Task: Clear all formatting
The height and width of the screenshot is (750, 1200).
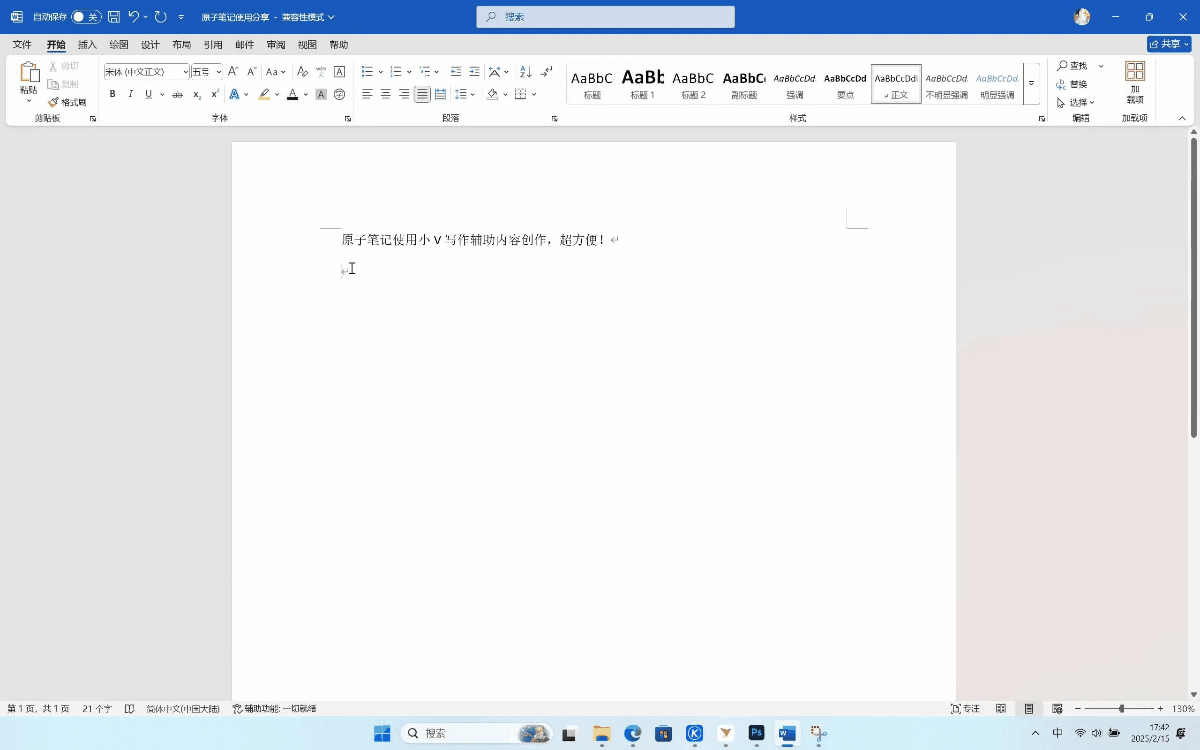Action: coord(303,72)
